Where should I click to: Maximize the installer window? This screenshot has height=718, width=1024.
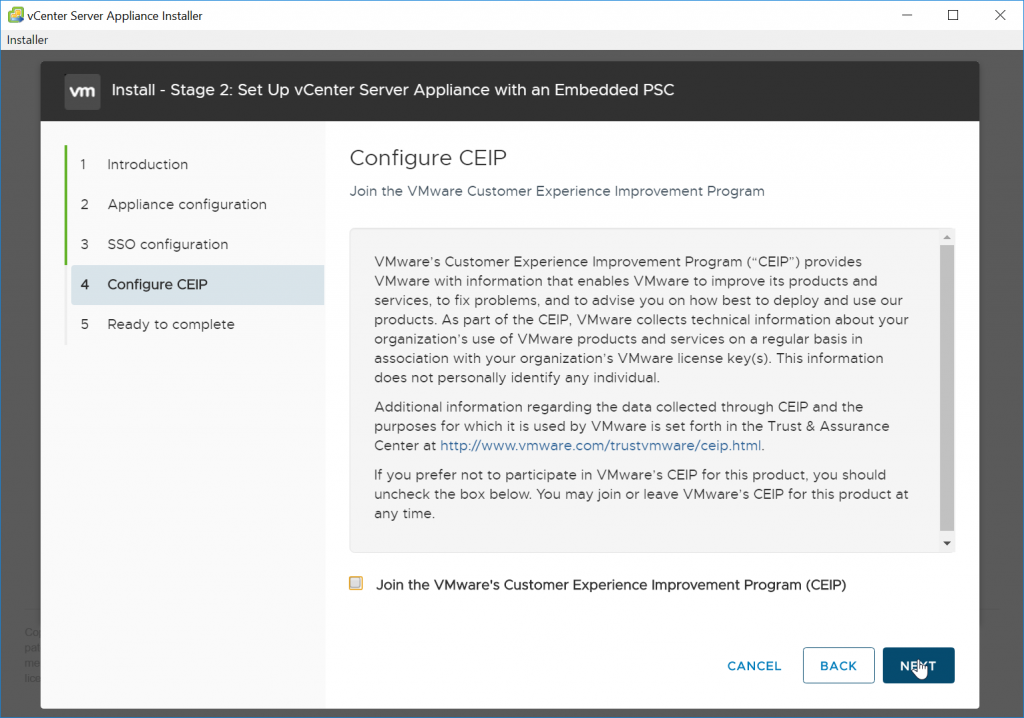click(x=953, y=15)
